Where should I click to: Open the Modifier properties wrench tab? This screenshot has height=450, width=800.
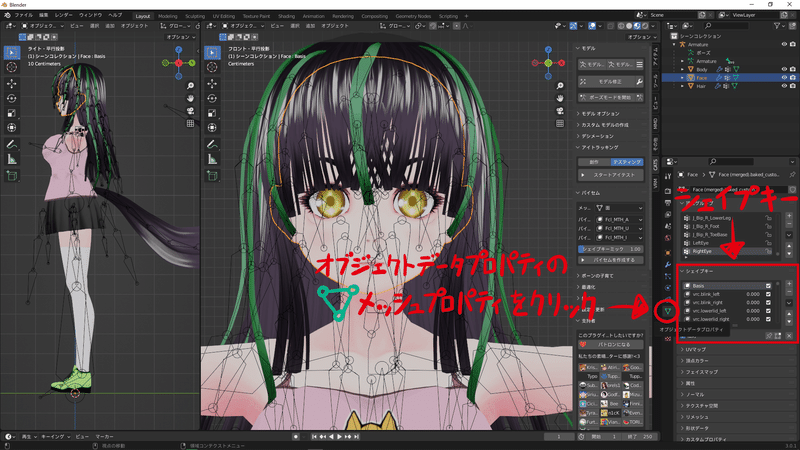tap(667, 265)
